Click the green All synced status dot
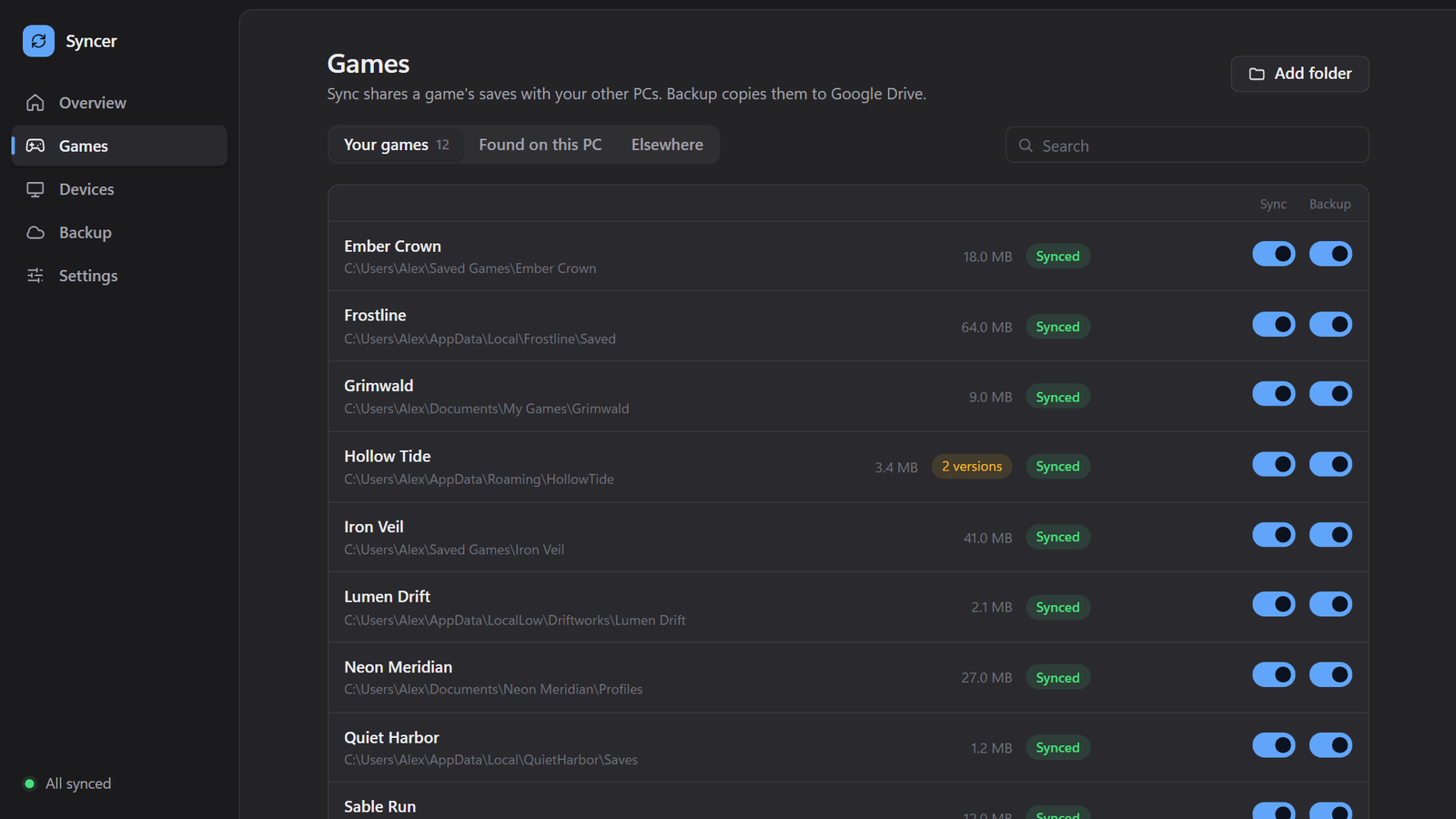The width and height of the screenshot is (1456, 819). pos(29,784)
